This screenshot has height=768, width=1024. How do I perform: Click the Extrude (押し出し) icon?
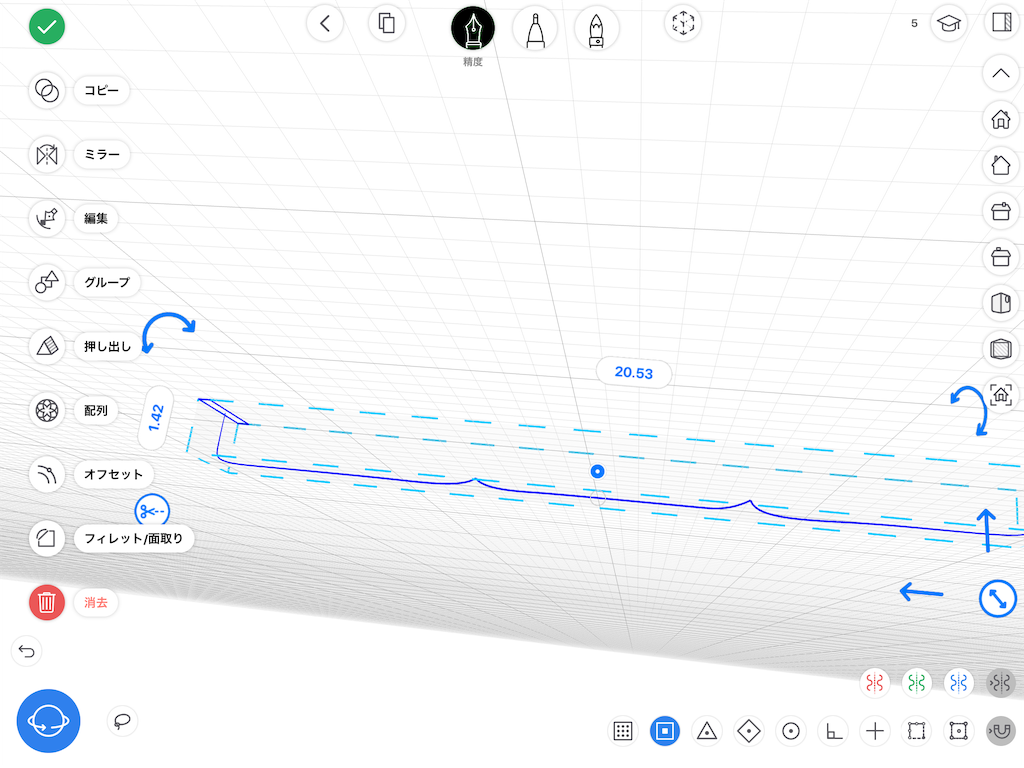point(47,346)
